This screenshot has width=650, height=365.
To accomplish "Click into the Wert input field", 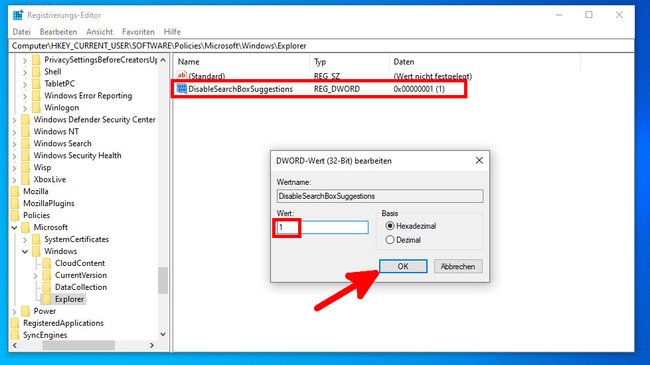I will 323,227.
